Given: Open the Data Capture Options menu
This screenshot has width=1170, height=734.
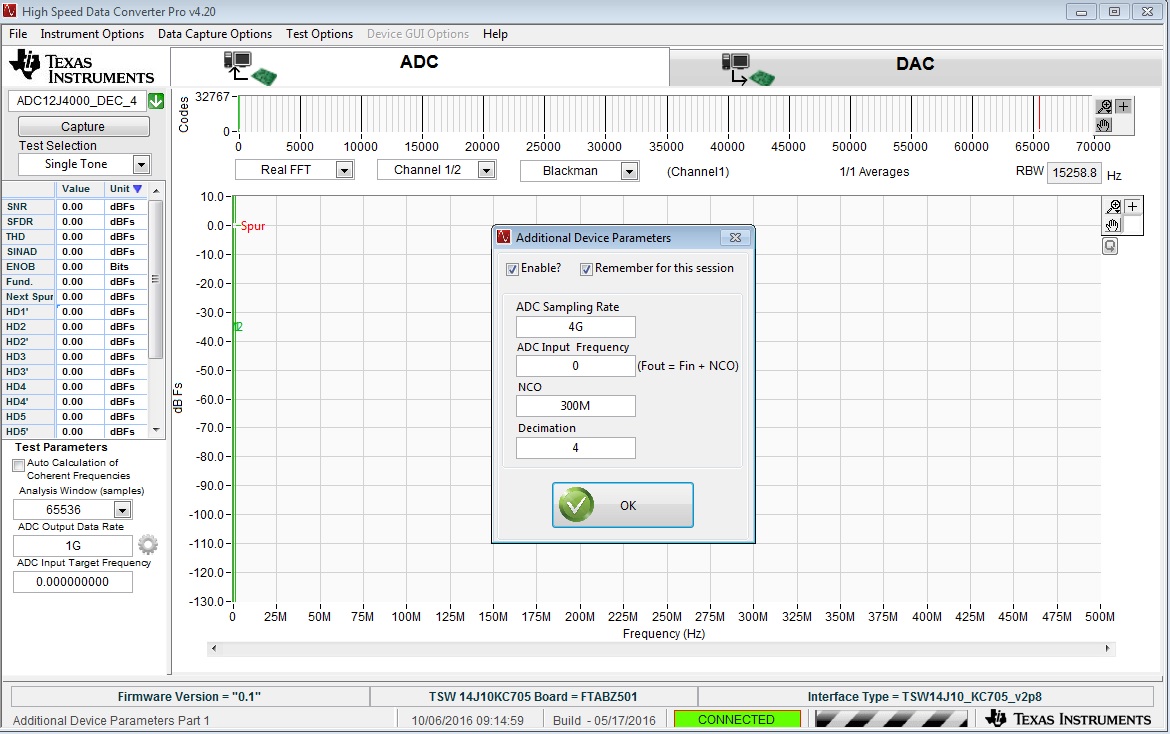Looking at the screenshot, I should pyautogui.click(x=215, y=34).
